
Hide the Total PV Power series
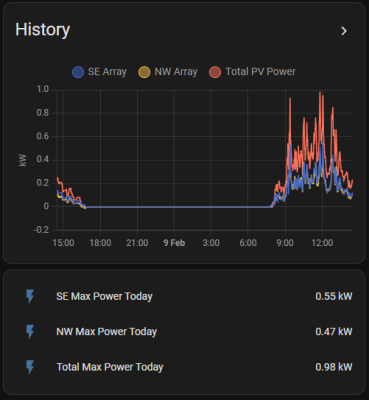click(x=252, y=72)
